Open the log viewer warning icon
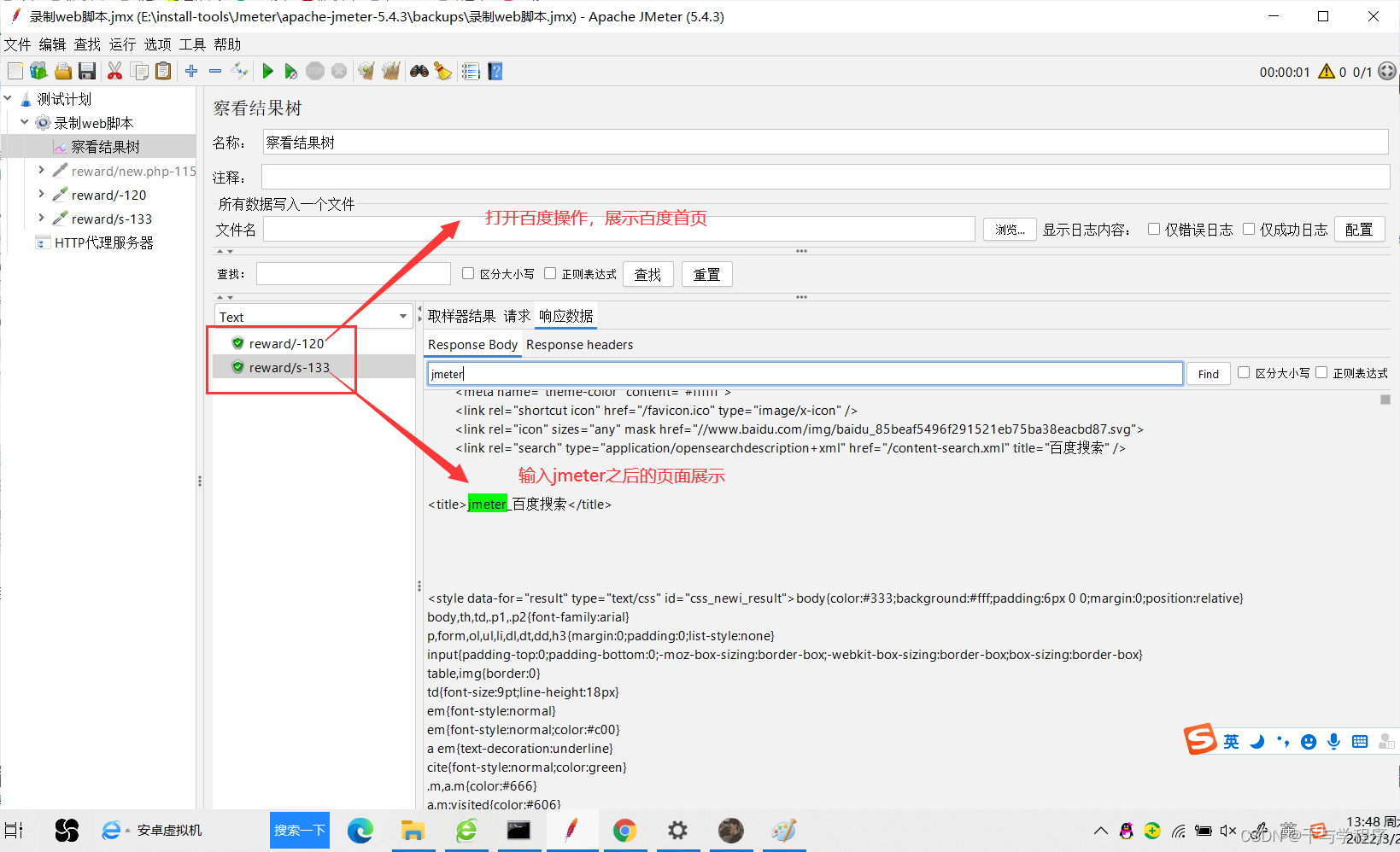1400x852 pixels. [x=1327, y=72]
